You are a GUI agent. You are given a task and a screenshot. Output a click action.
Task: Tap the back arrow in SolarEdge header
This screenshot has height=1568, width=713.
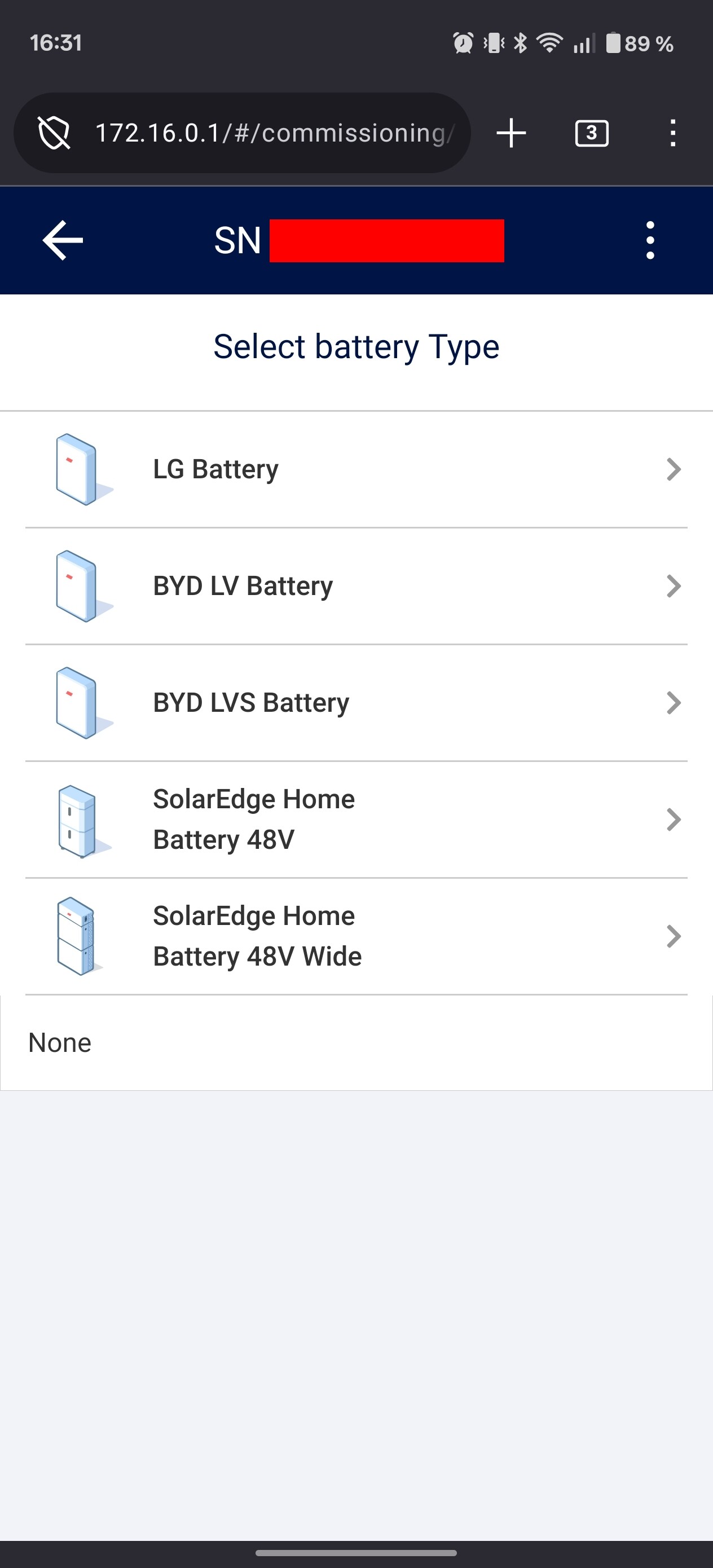pyautogui.click(x=63, y=240)
